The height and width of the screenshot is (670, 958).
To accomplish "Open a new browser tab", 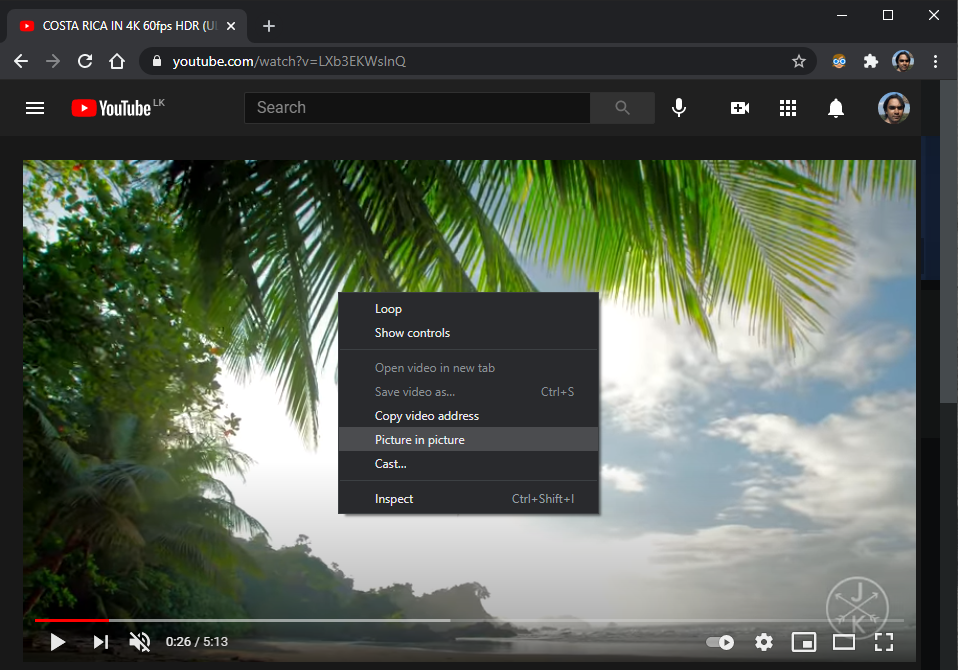I will pos(269,26).
